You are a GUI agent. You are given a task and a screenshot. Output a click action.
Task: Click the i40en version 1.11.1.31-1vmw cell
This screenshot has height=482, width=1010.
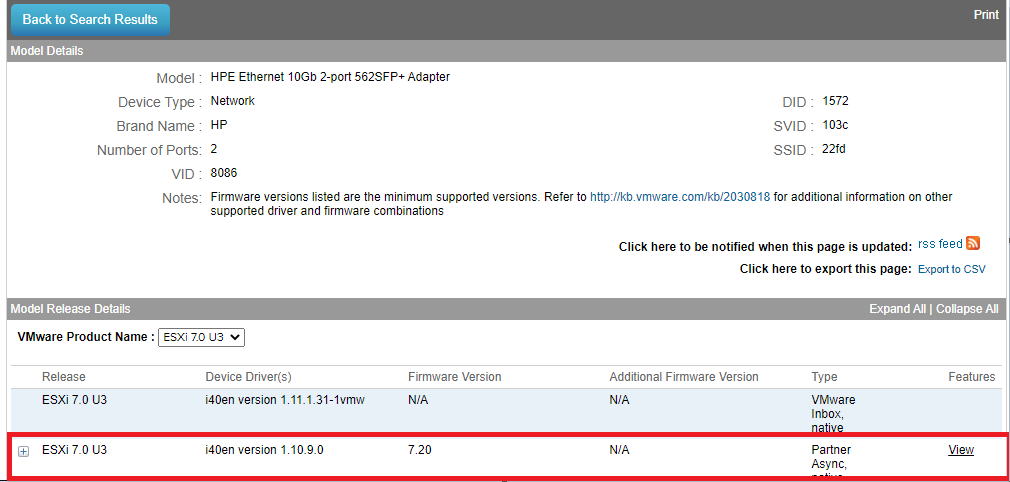[x=285, y=400]
